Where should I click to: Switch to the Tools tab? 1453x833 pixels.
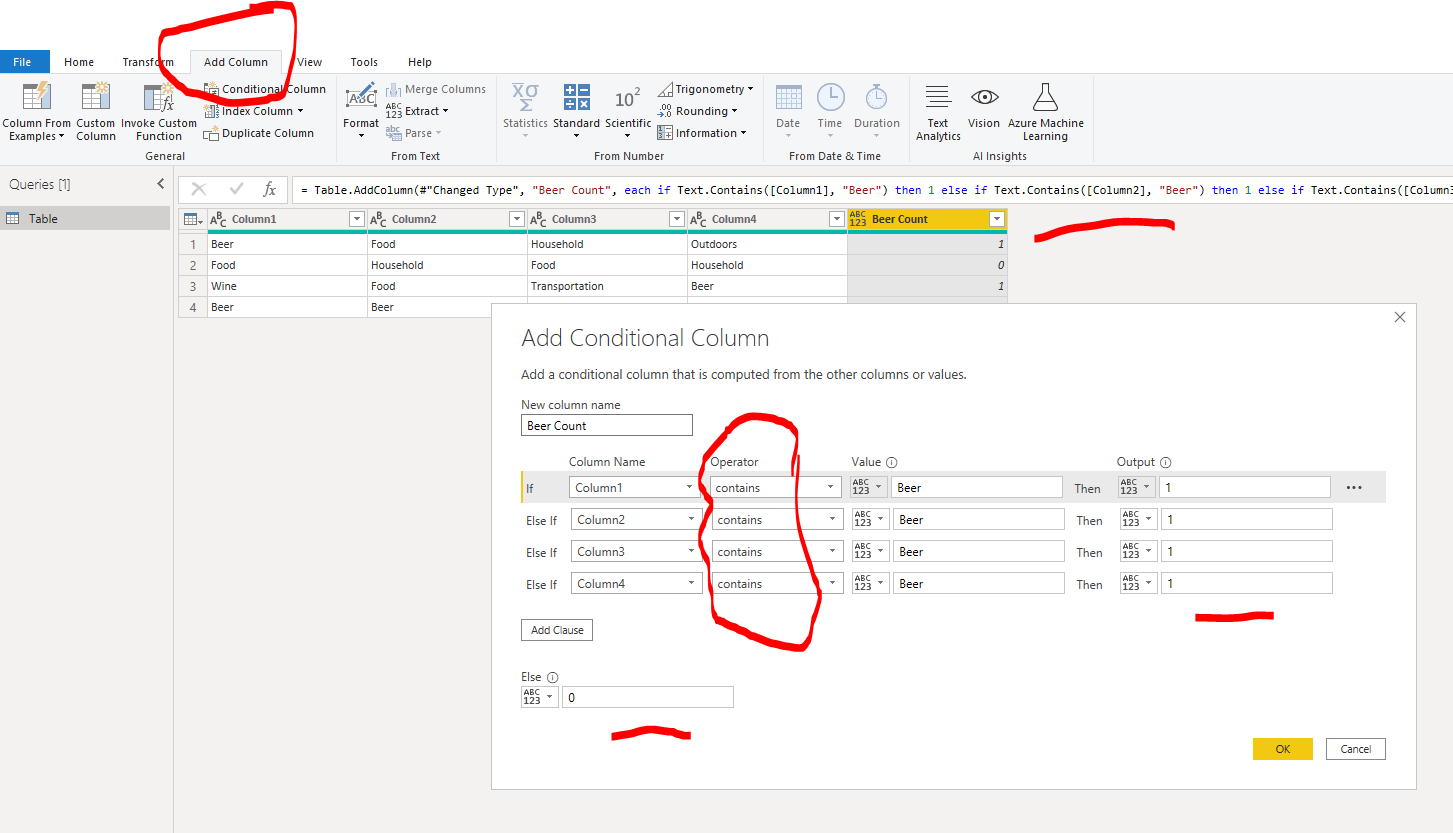tap(364, 62)
